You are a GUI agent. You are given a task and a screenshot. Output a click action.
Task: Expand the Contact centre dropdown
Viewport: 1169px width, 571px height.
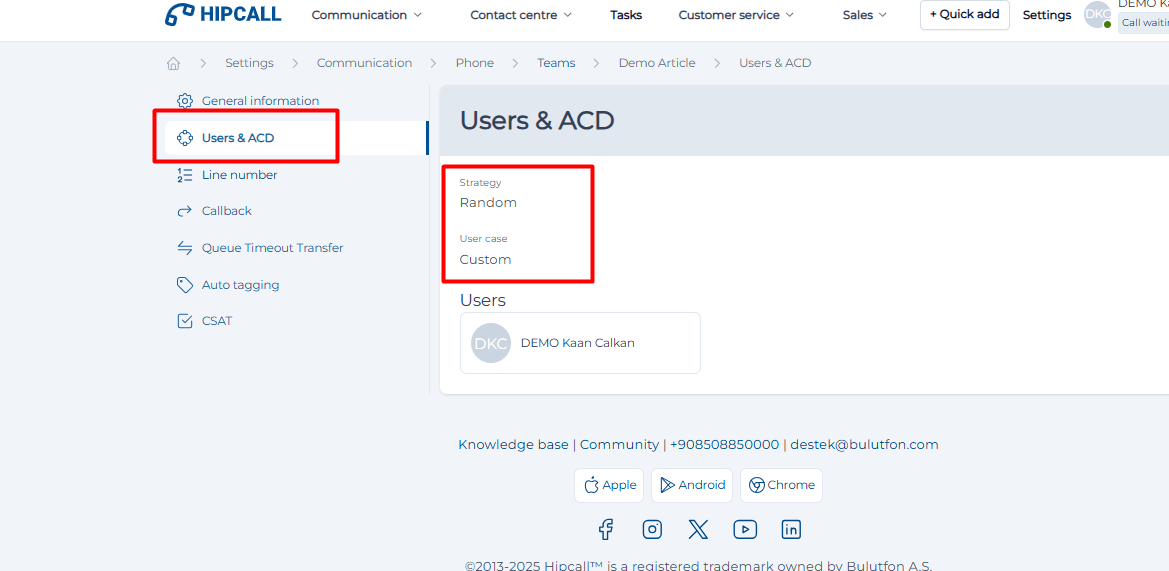pos(520,15)
